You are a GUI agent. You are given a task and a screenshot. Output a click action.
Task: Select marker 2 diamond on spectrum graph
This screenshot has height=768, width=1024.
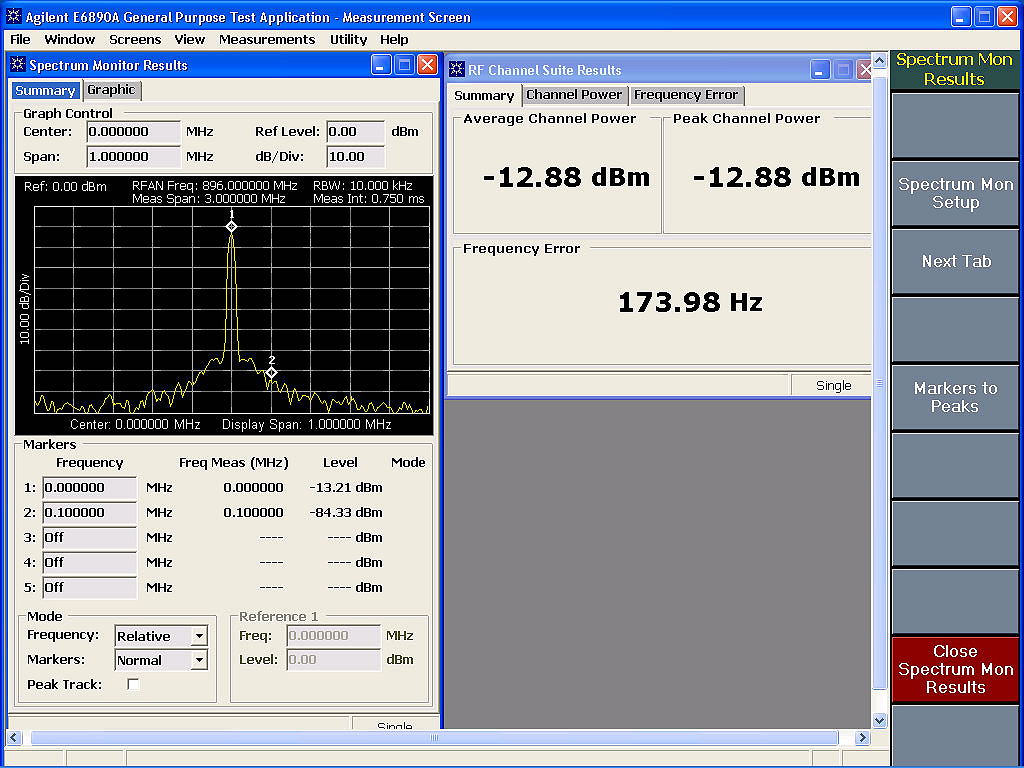pyautogui.click(x=271, y=372)
